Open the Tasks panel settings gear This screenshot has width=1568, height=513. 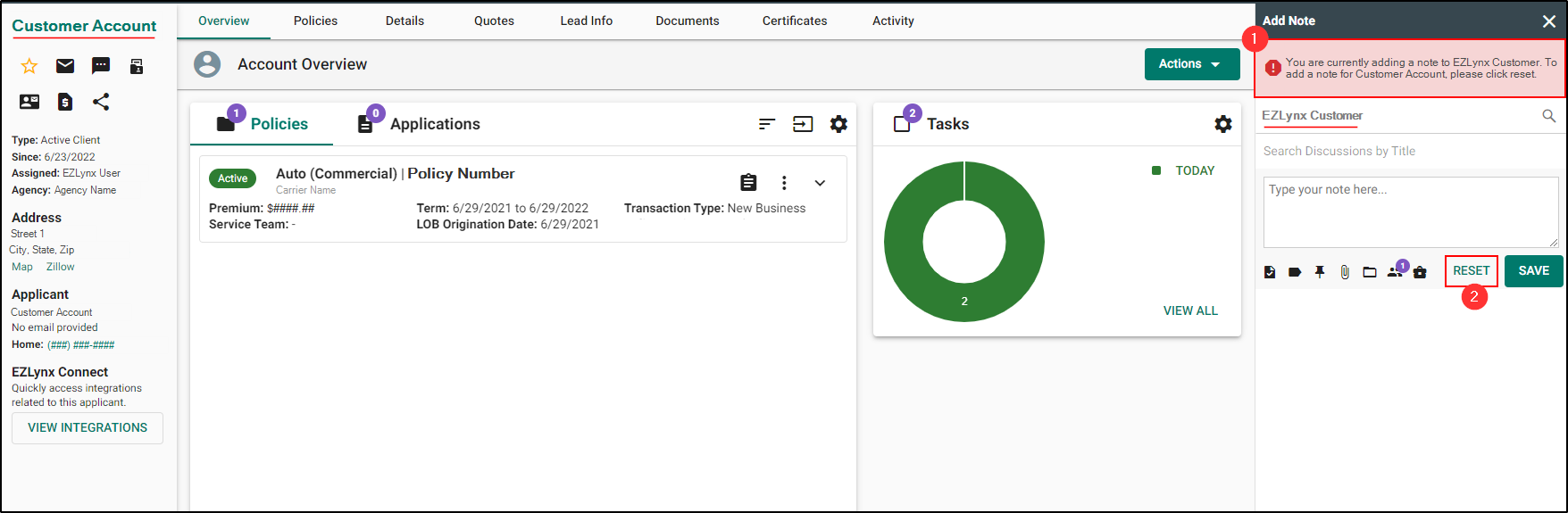(1223, 124)
